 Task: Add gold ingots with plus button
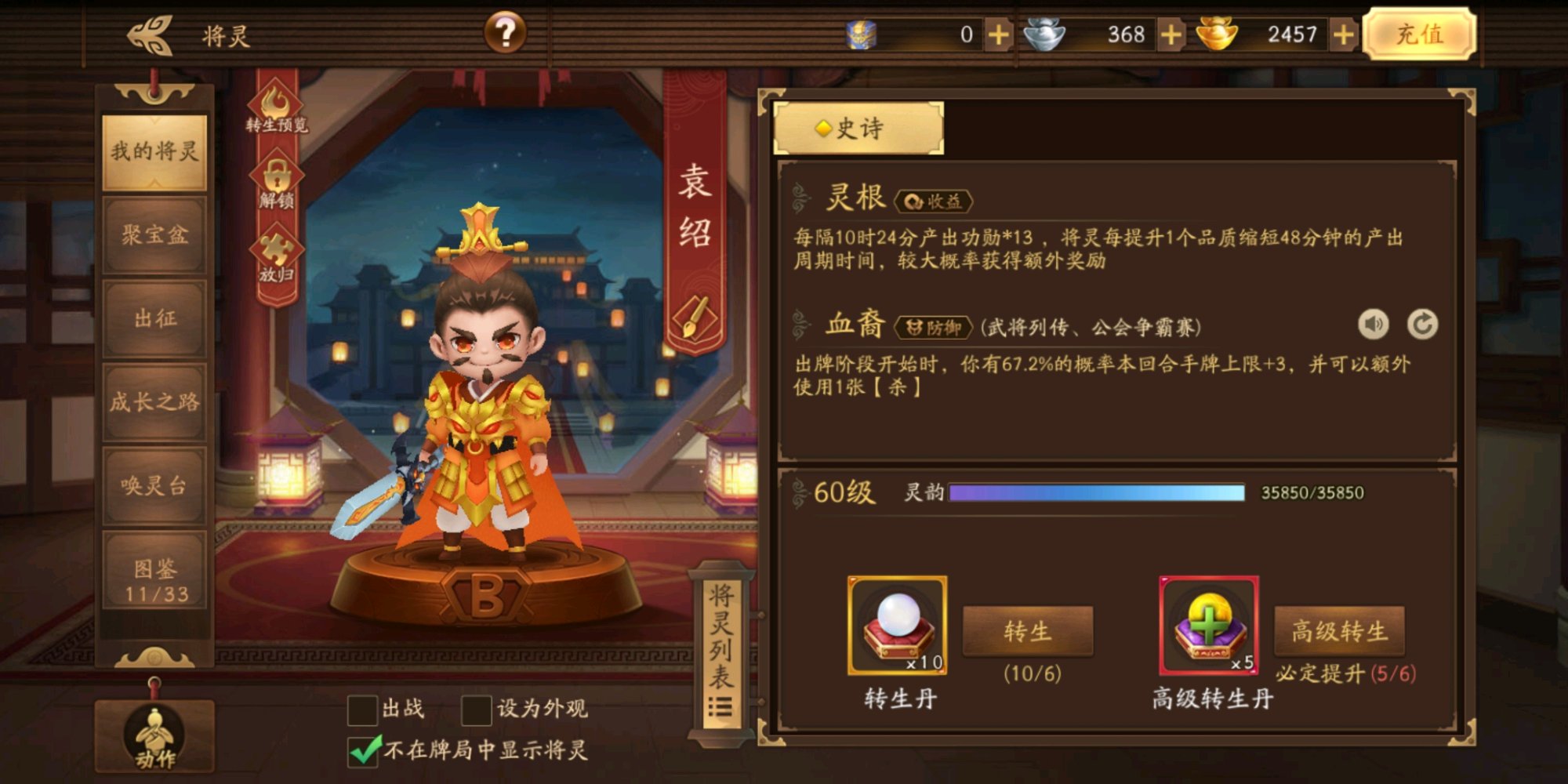(x=1343, y=34)
